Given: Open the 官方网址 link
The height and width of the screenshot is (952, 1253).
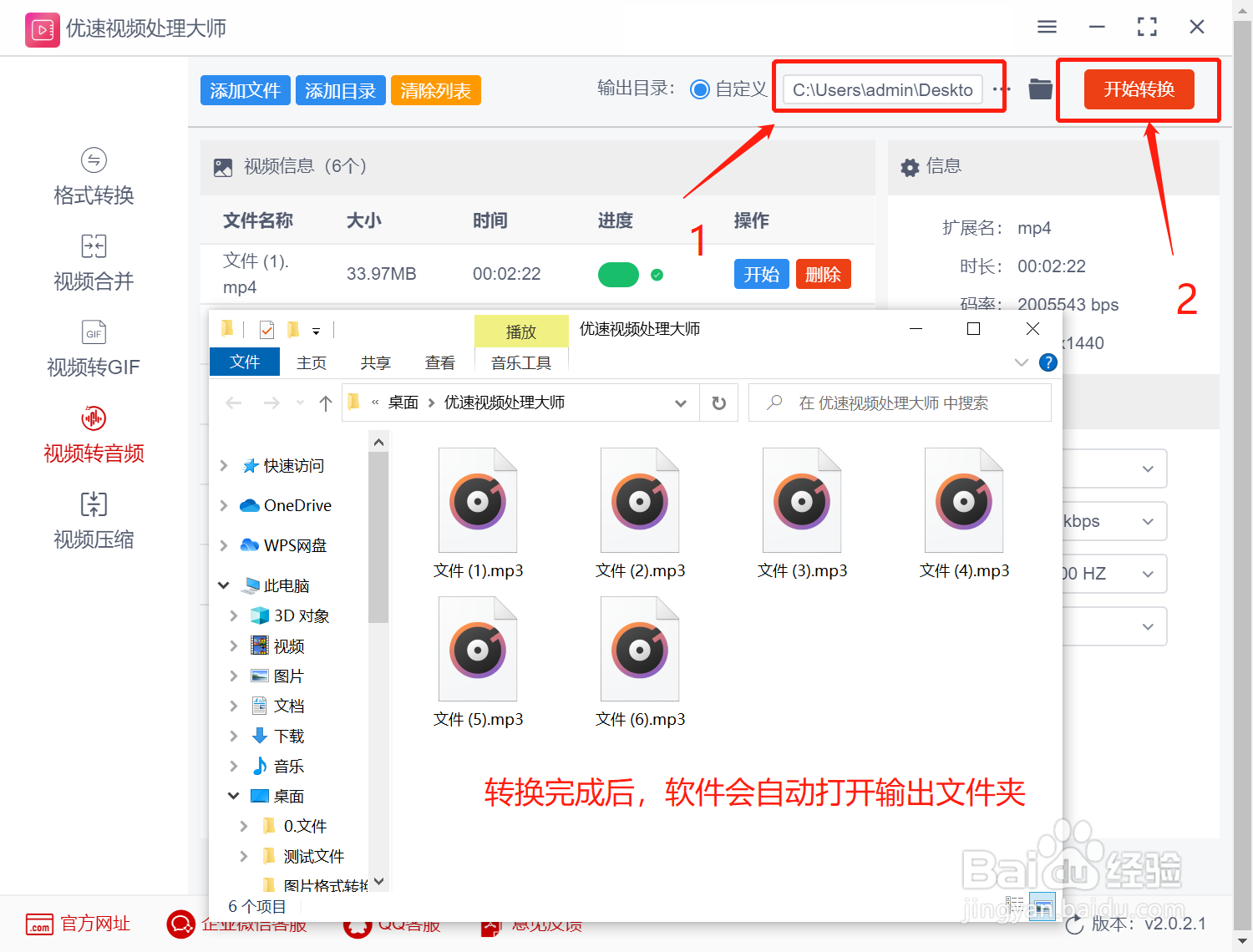Looking at the screenshot, I should 78,924.
